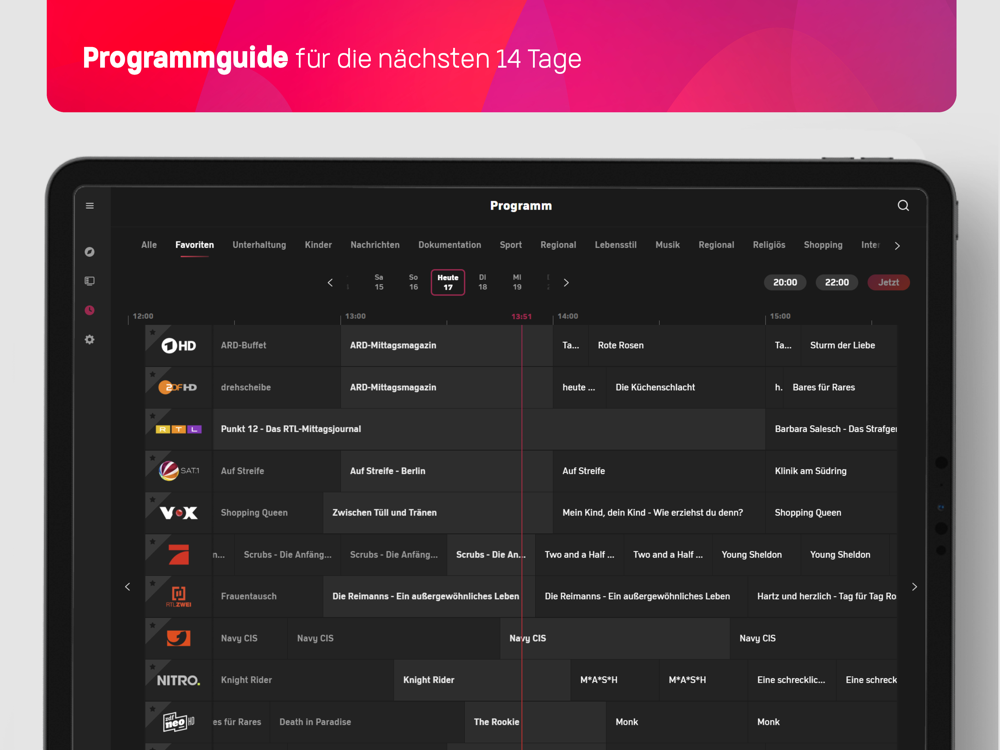Open Punkt 12 - Das RTL-Mittagsjournal

489,429
